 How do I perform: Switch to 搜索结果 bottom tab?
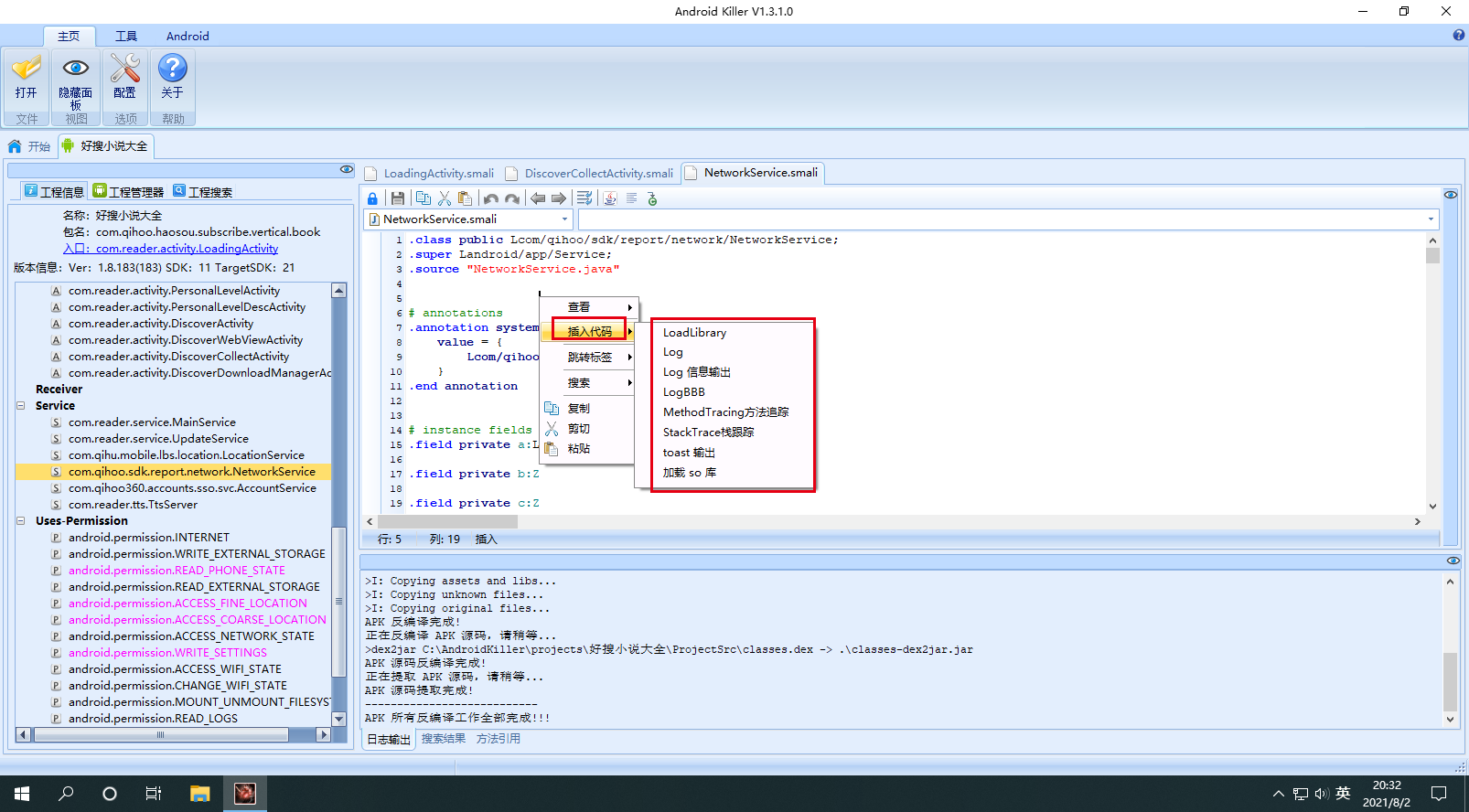click(444, 739)
